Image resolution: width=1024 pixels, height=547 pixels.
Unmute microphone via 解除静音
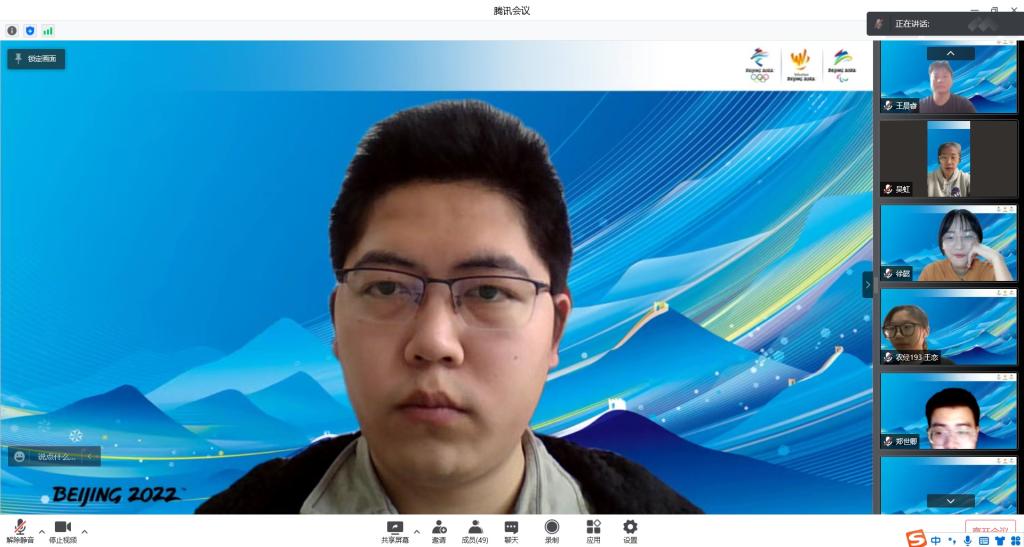coord(20,531)
